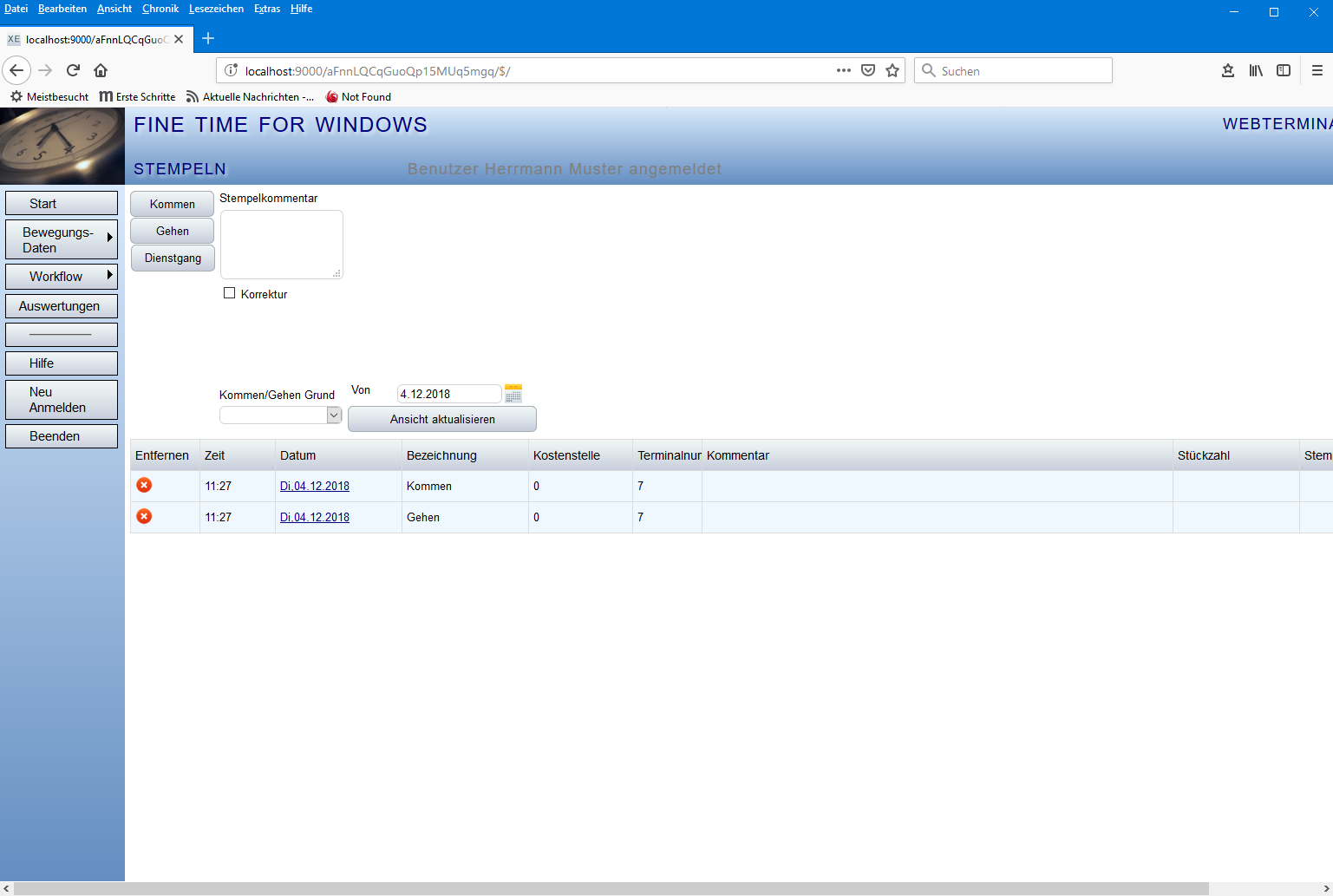Bookmark this page with star icon

892,70
